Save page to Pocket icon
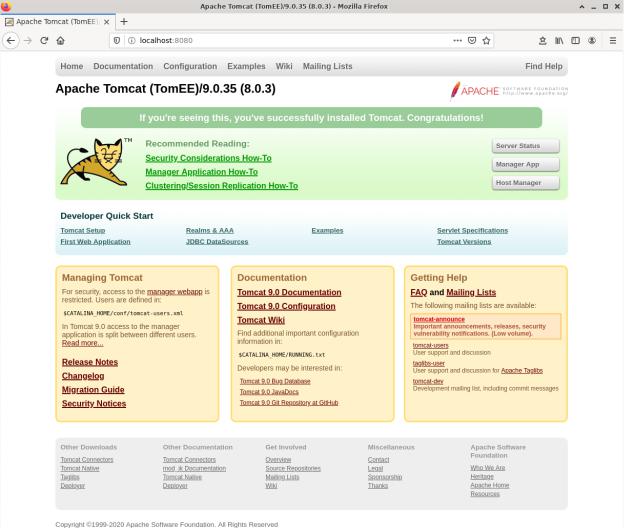The height and width of the screenshot is (528, 624). click(x=472, y=41)
